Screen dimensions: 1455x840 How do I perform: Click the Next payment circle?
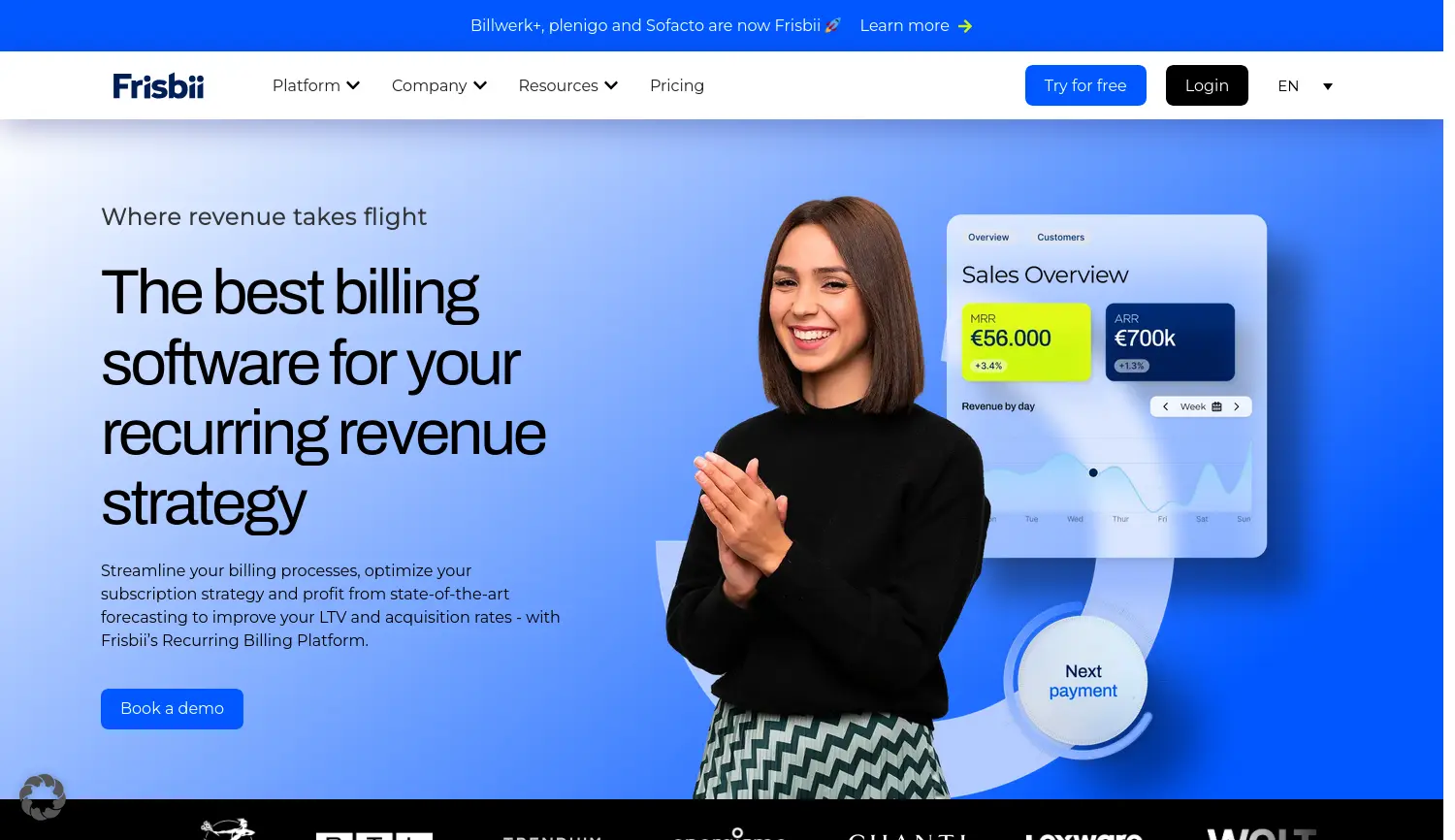1083,681
